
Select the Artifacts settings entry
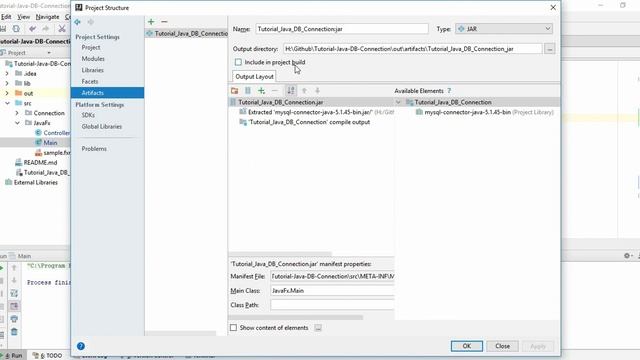pos(107,93)
